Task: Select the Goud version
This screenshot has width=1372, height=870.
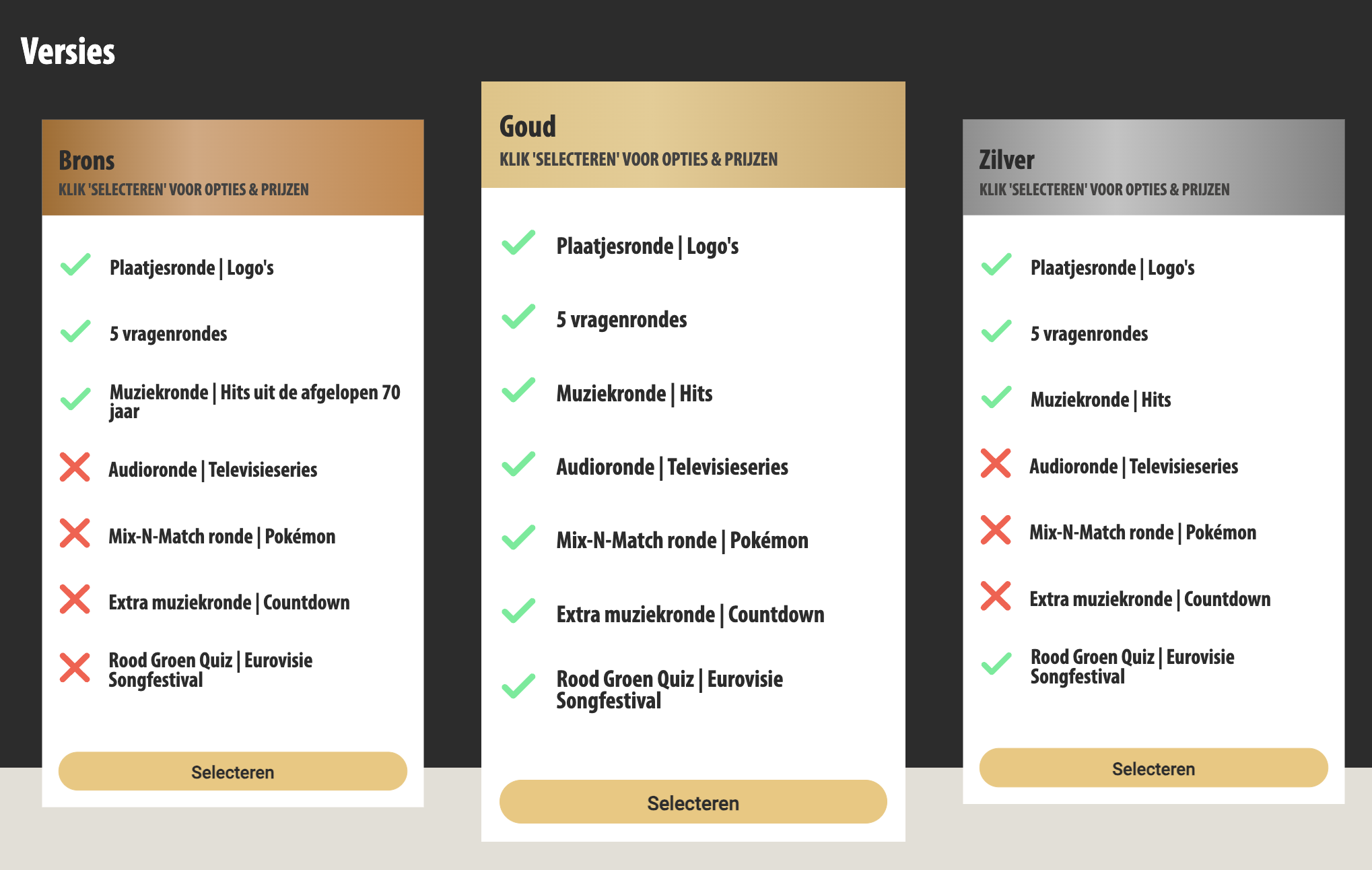Action: [x=693, y=802]
